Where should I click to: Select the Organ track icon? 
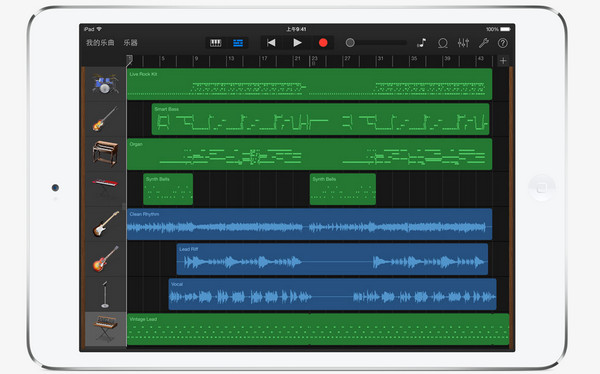(x=105, y=154)
